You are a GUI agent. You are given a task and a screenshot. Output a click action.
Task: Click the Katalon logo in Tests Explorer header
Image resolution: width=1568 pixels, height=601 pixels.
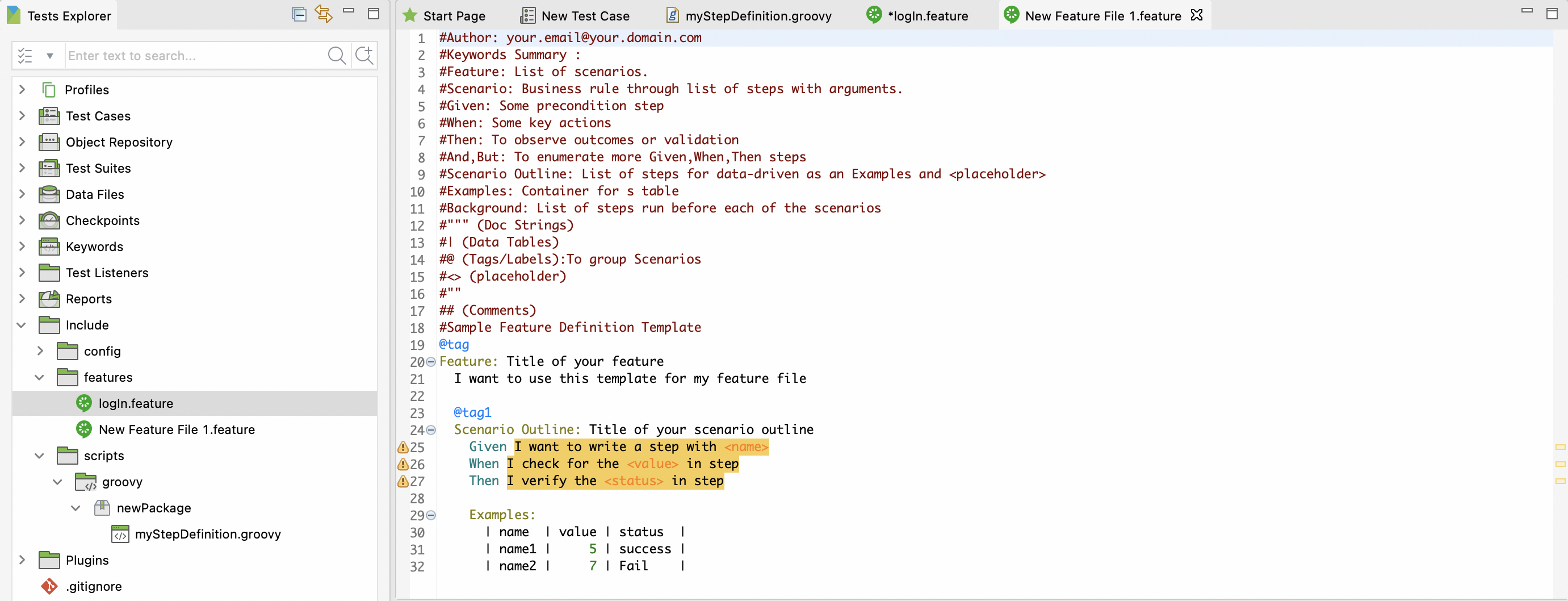click(13, 14)
